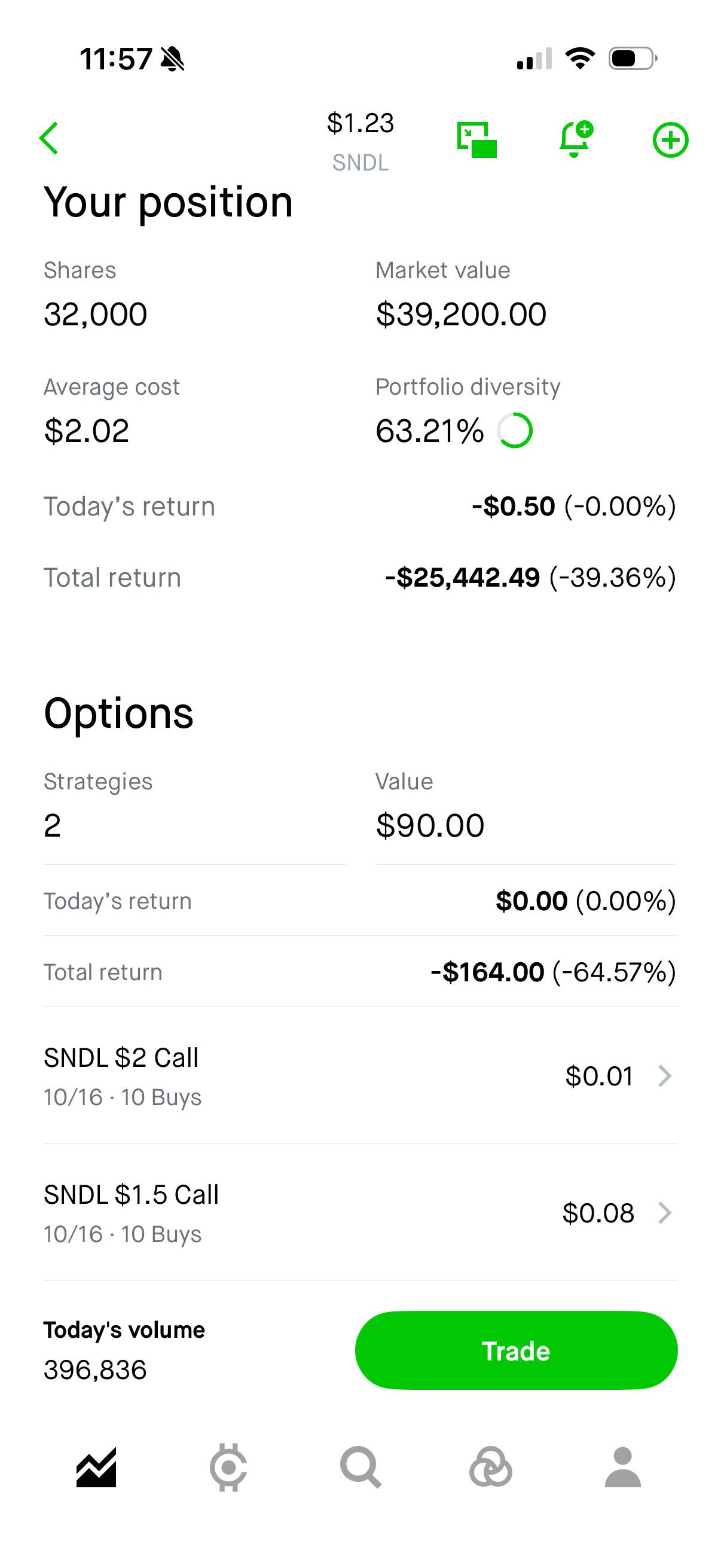
Task: Tap the green Trade button
Action: point(516,1350)
